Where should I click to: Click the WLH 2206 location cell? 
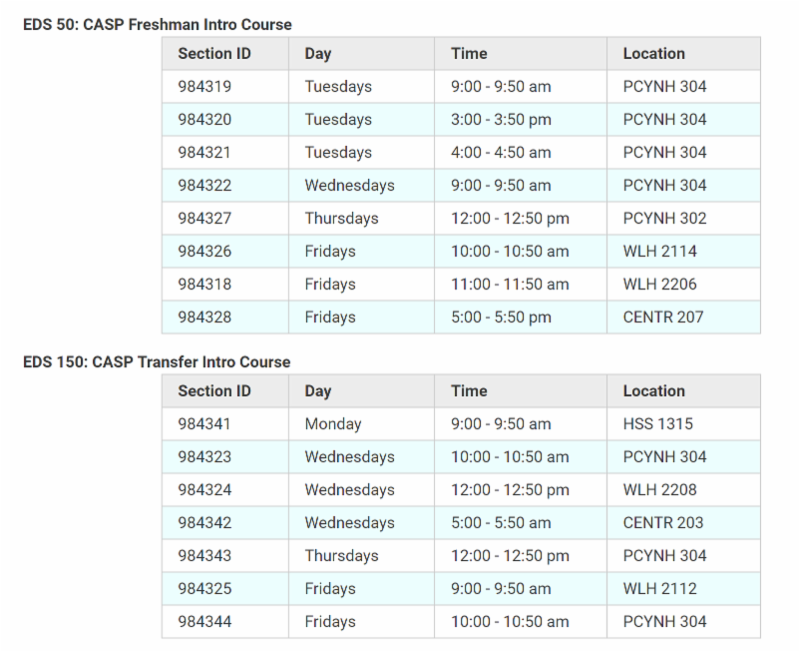coord(660,284)
